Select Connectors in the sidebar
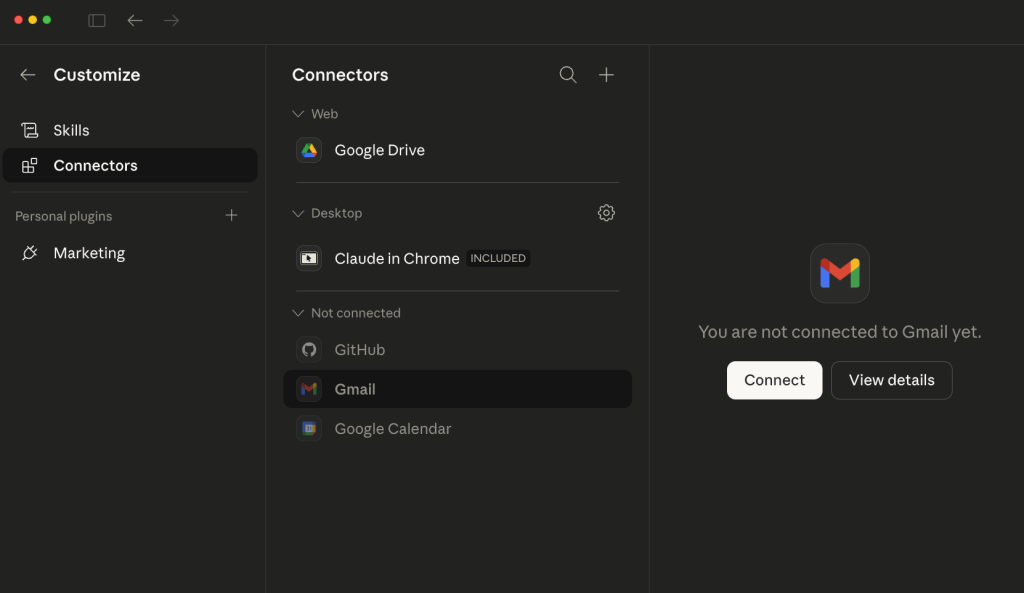This screenshot has width=1024, height=593. click(x=95, y=166)
